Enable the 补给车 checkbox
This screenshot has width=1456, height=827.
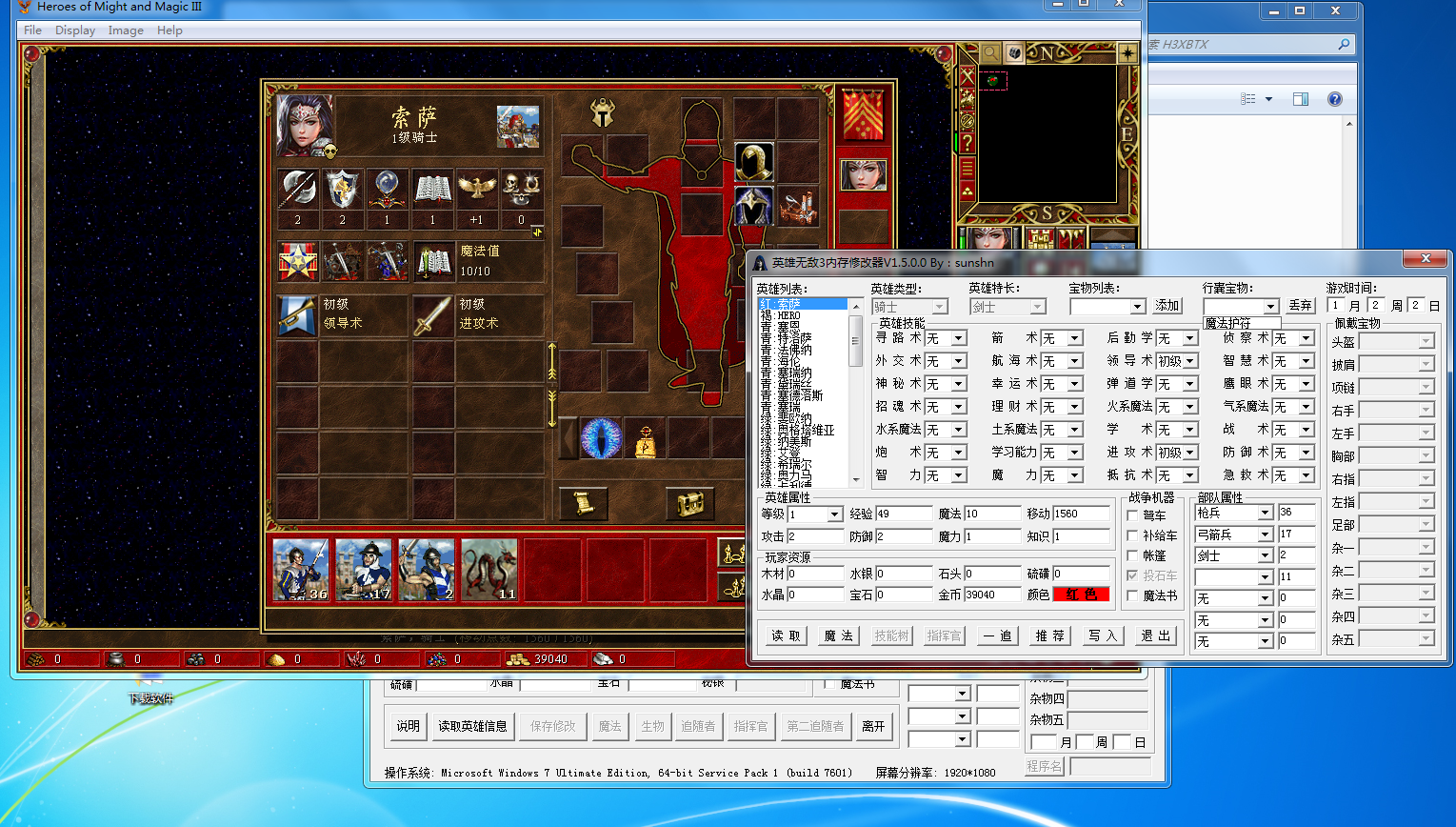click(x=1132, y=535)
